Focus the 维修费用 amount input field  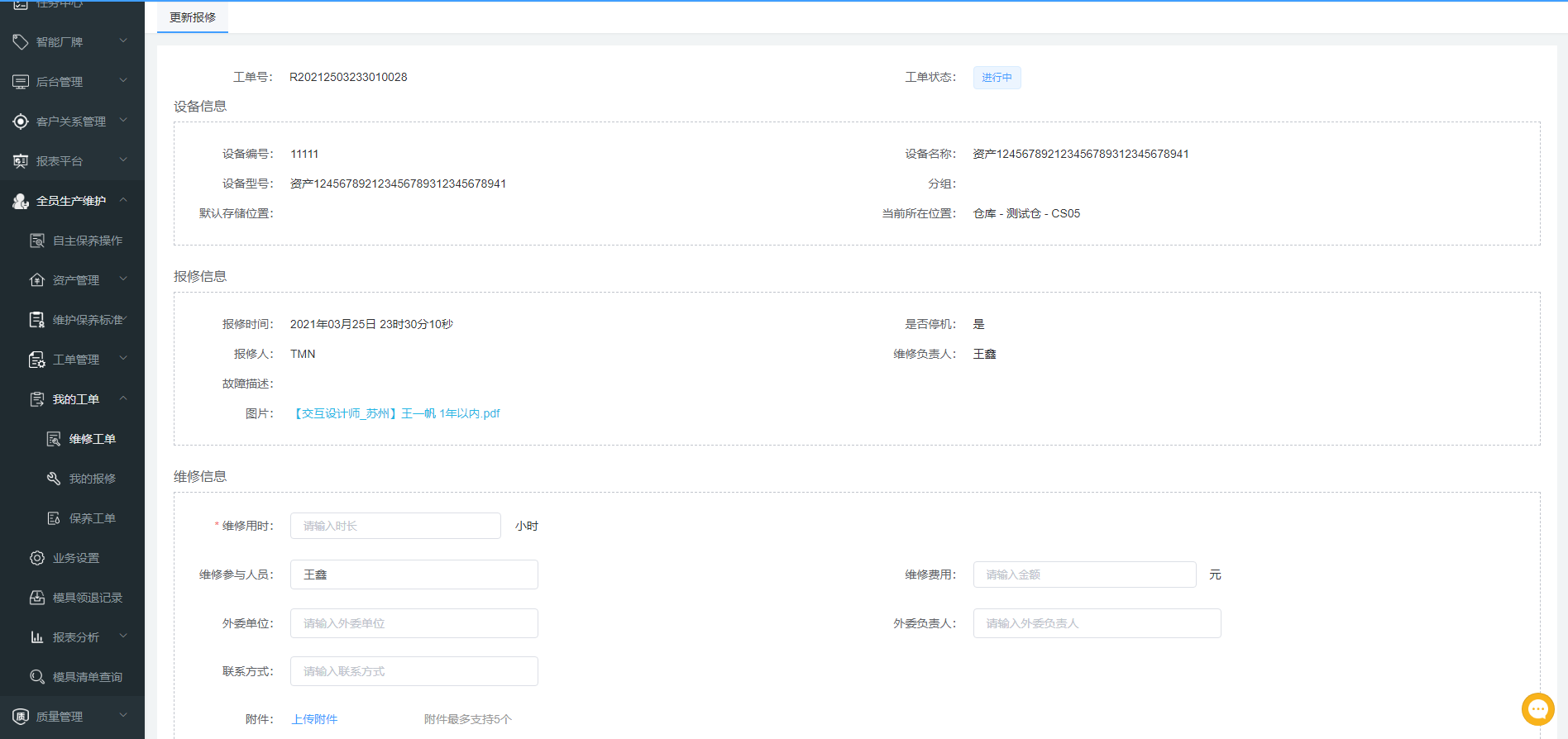tap(1084, 575)
